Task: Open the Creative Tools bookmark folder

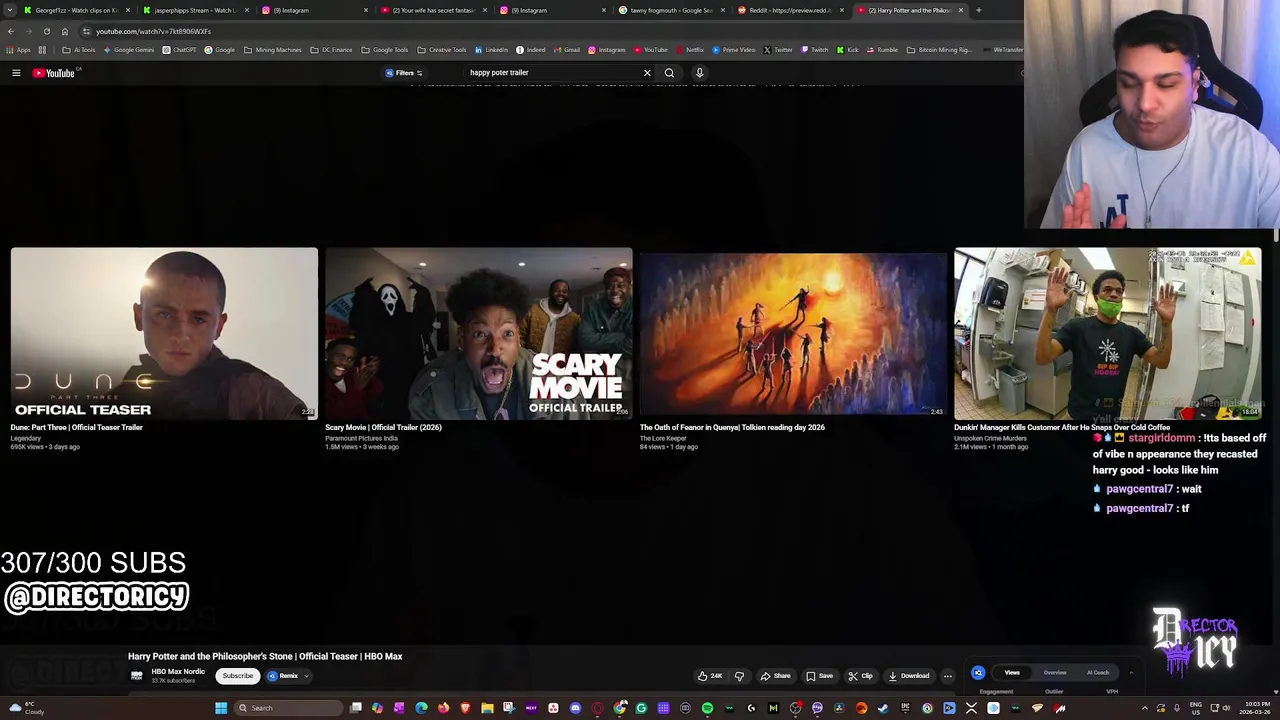Action: coord(442,50)
